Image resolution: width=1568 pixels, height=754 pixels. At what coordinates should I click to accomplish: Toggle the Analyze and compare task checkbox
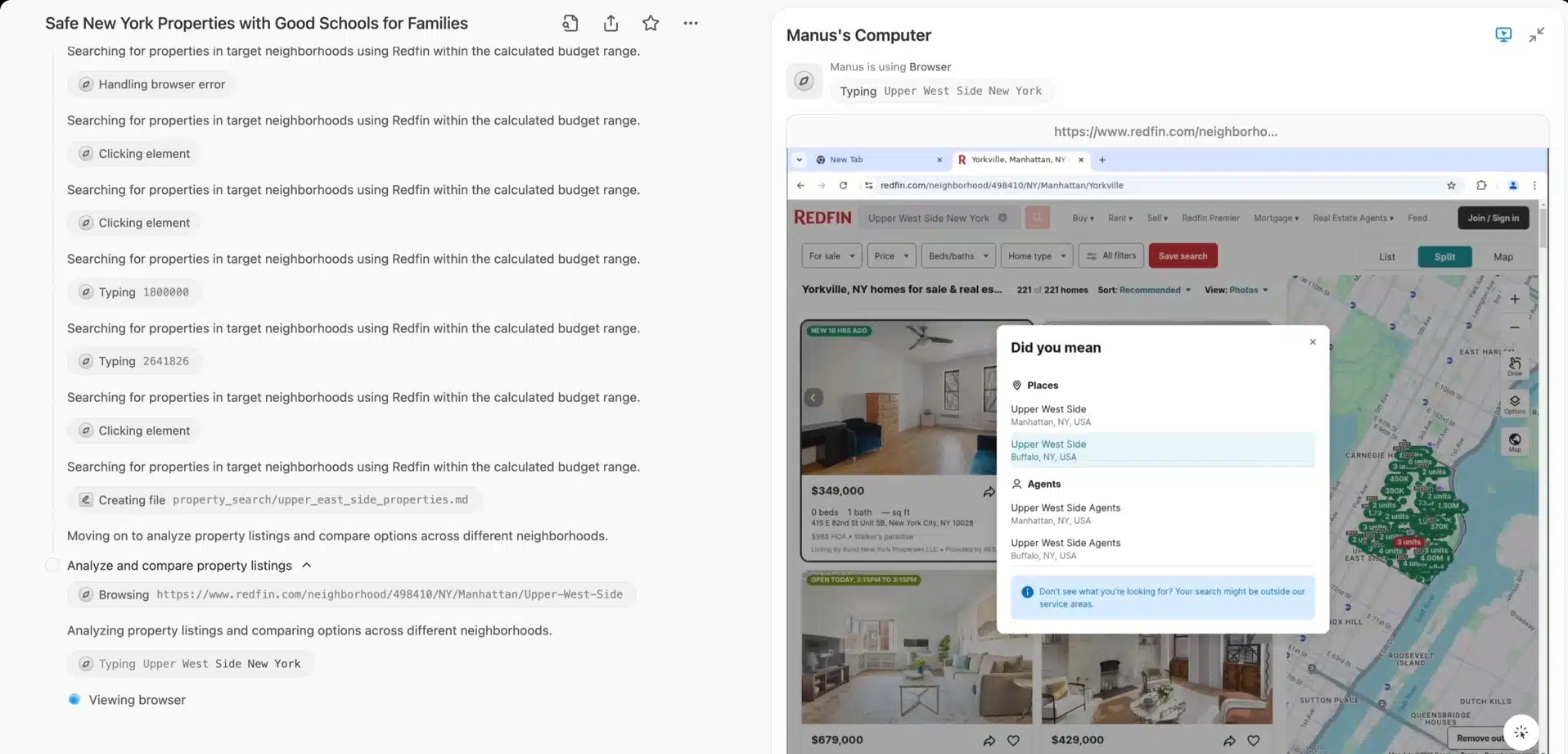point(52,566)
